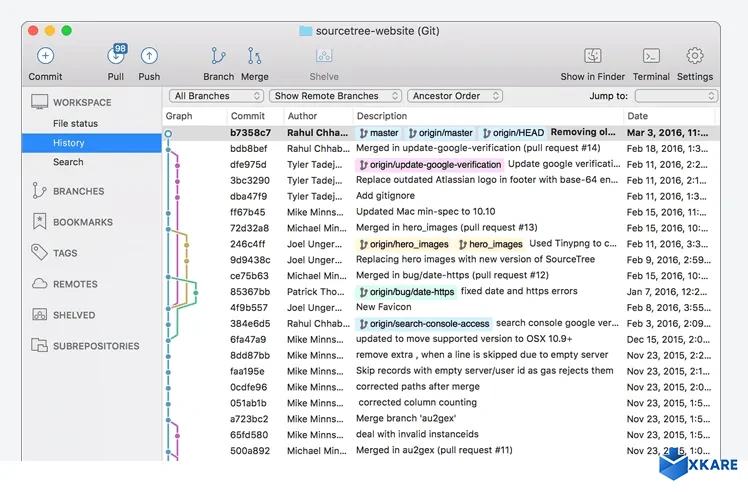Open the Jump to combo box

676,96
